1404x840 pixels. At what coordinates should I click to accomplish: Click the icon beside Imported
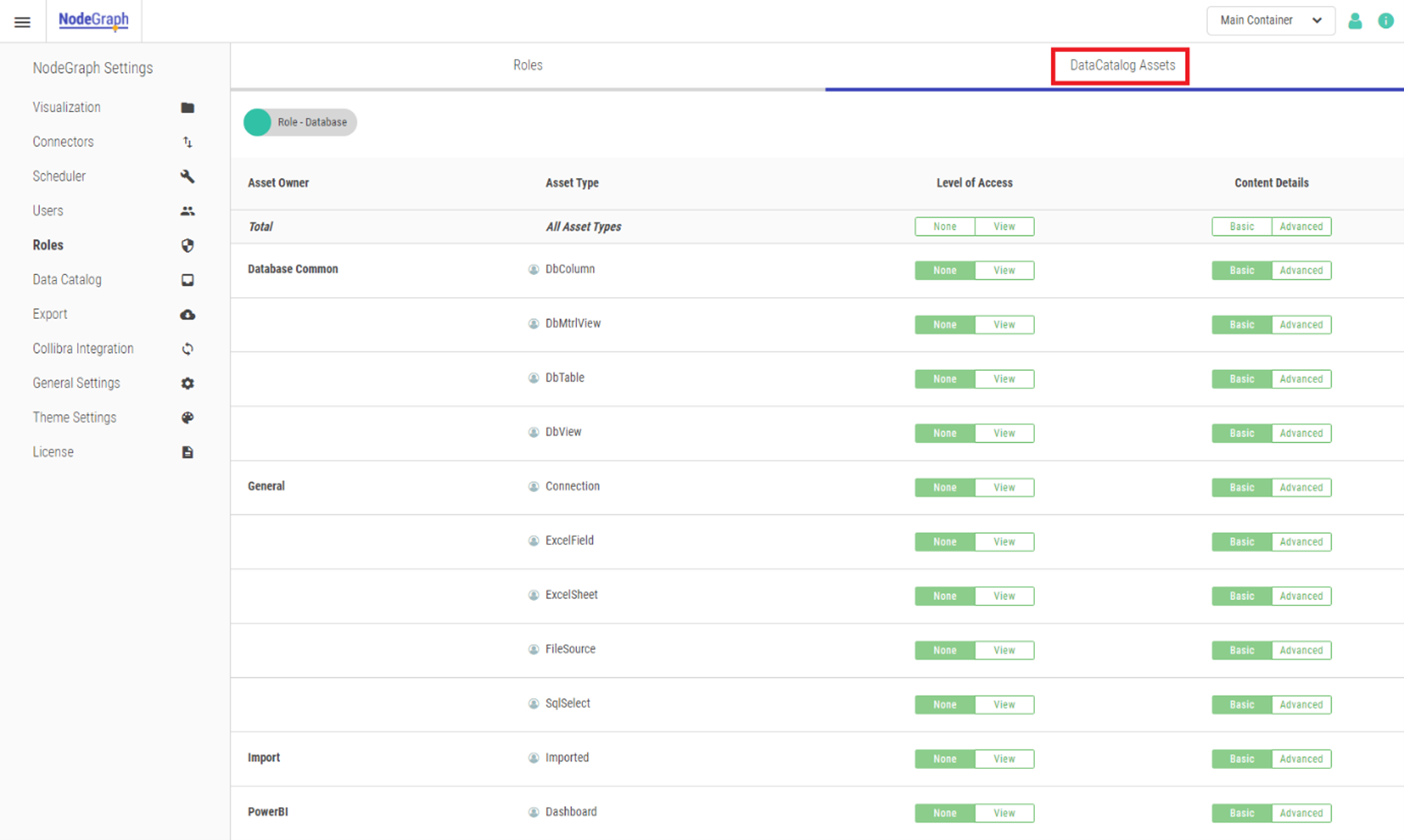(x=533, y=758)
